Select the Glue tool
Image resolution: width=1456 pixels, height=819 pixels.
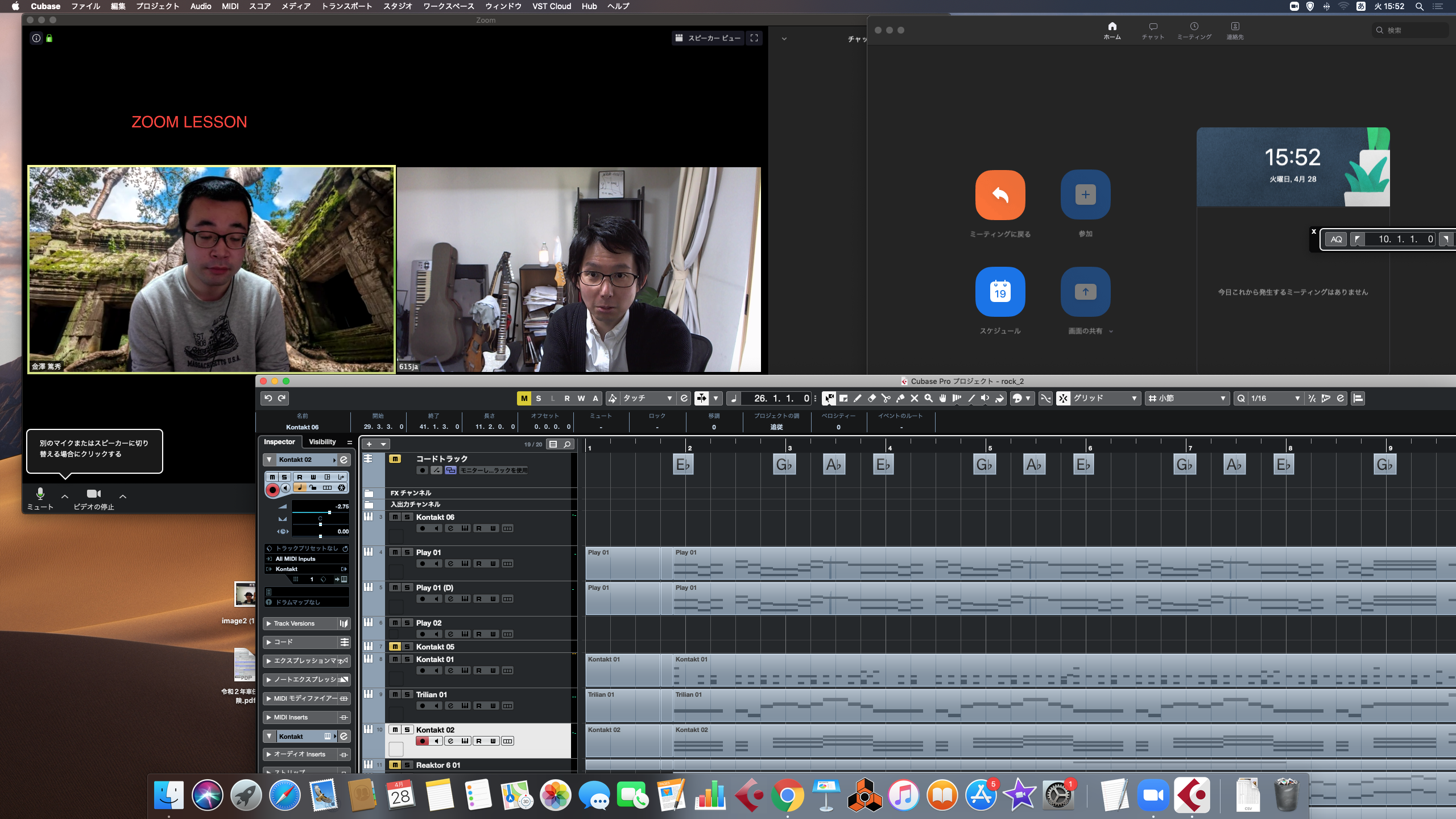click(x=900, y=398)
